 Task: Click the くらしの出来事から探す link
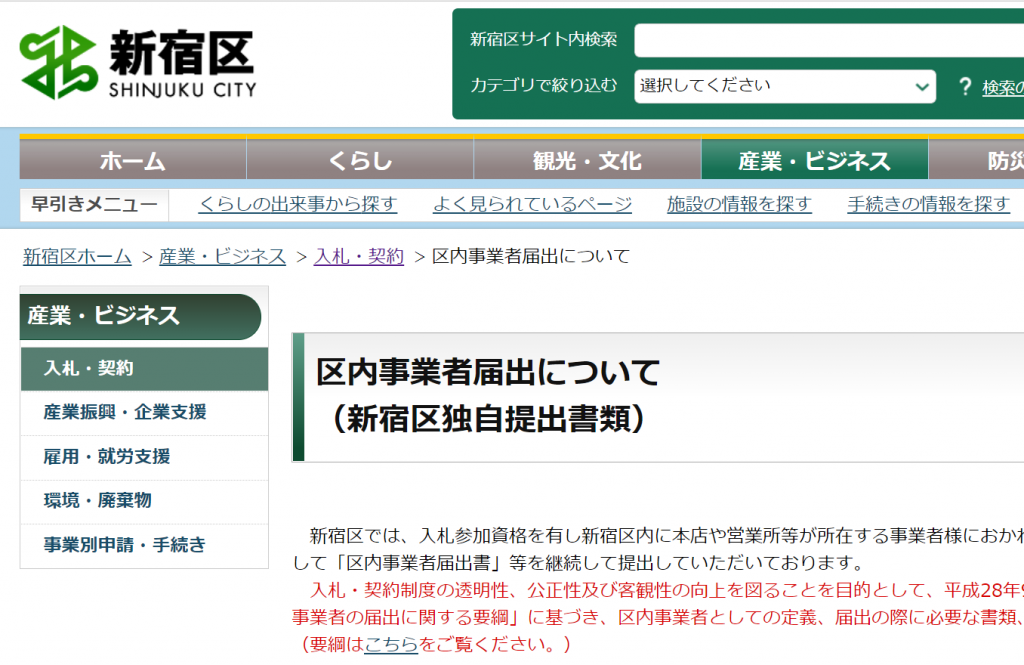point(298,205)
